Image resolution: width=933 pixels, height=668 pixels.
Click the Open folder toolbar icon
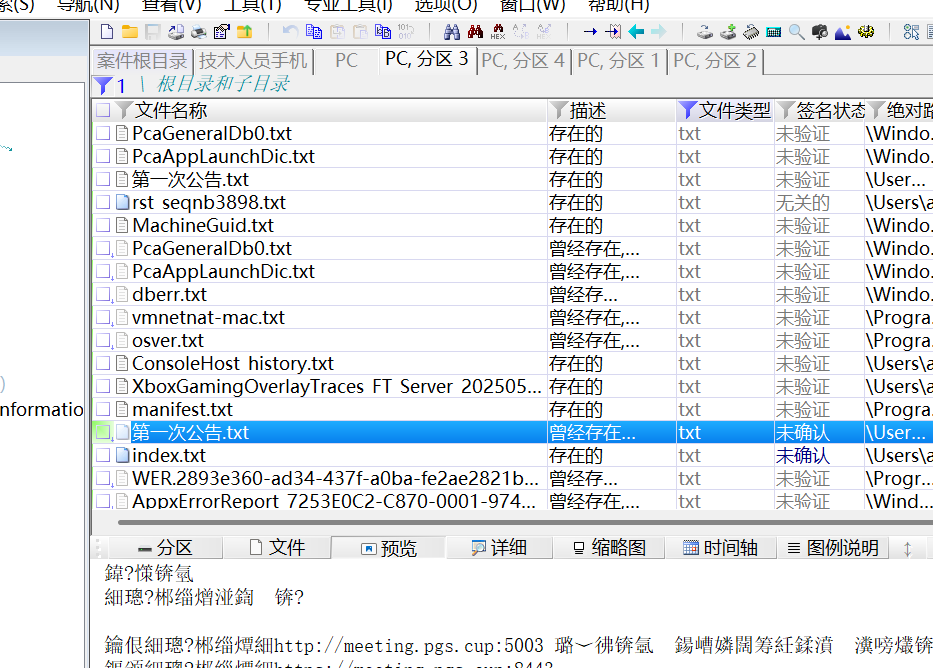[130, 32]
